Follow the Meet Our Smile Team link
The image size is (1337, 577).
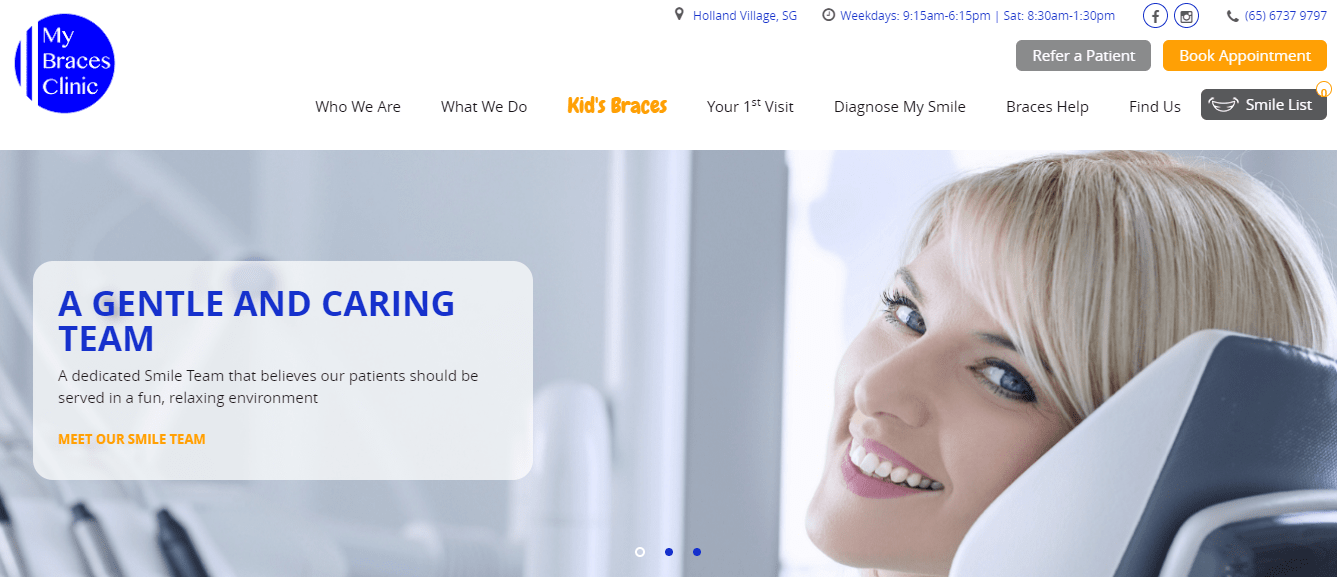coord(132,439)
